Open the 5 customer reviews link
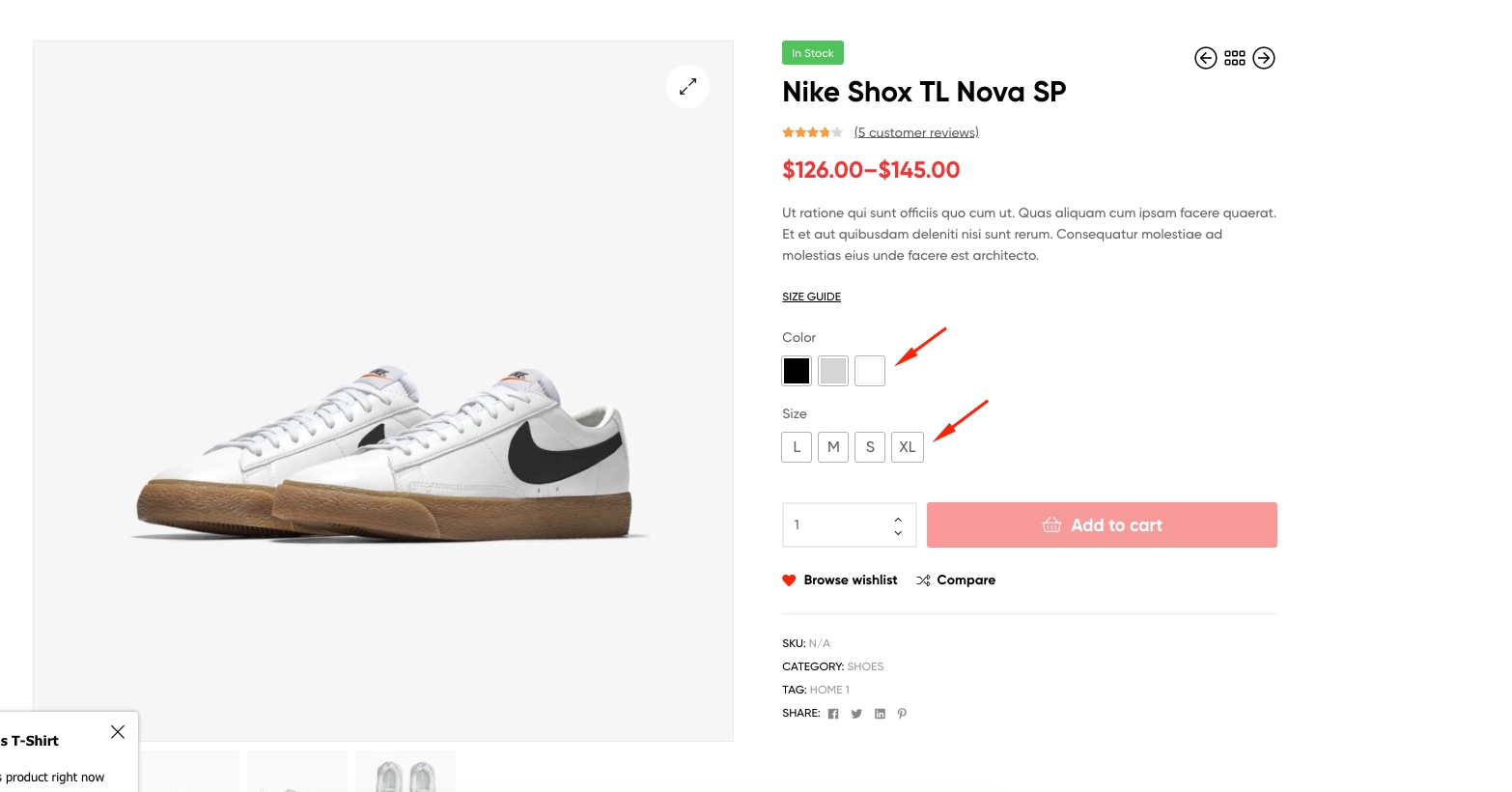 (x=916, y=132)
